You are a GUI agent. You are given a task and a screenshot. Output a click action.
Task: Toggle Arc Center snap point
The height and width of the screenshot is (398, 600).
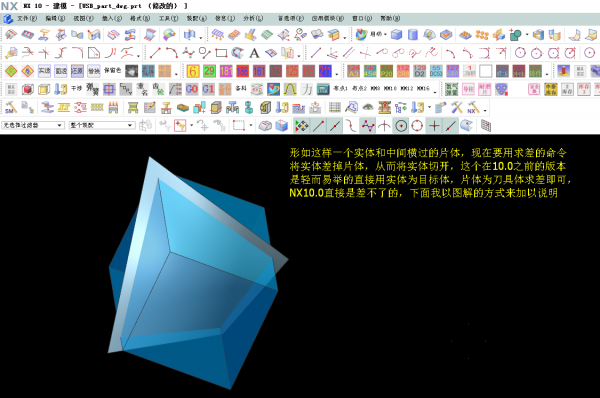click(x=401, y=126)
